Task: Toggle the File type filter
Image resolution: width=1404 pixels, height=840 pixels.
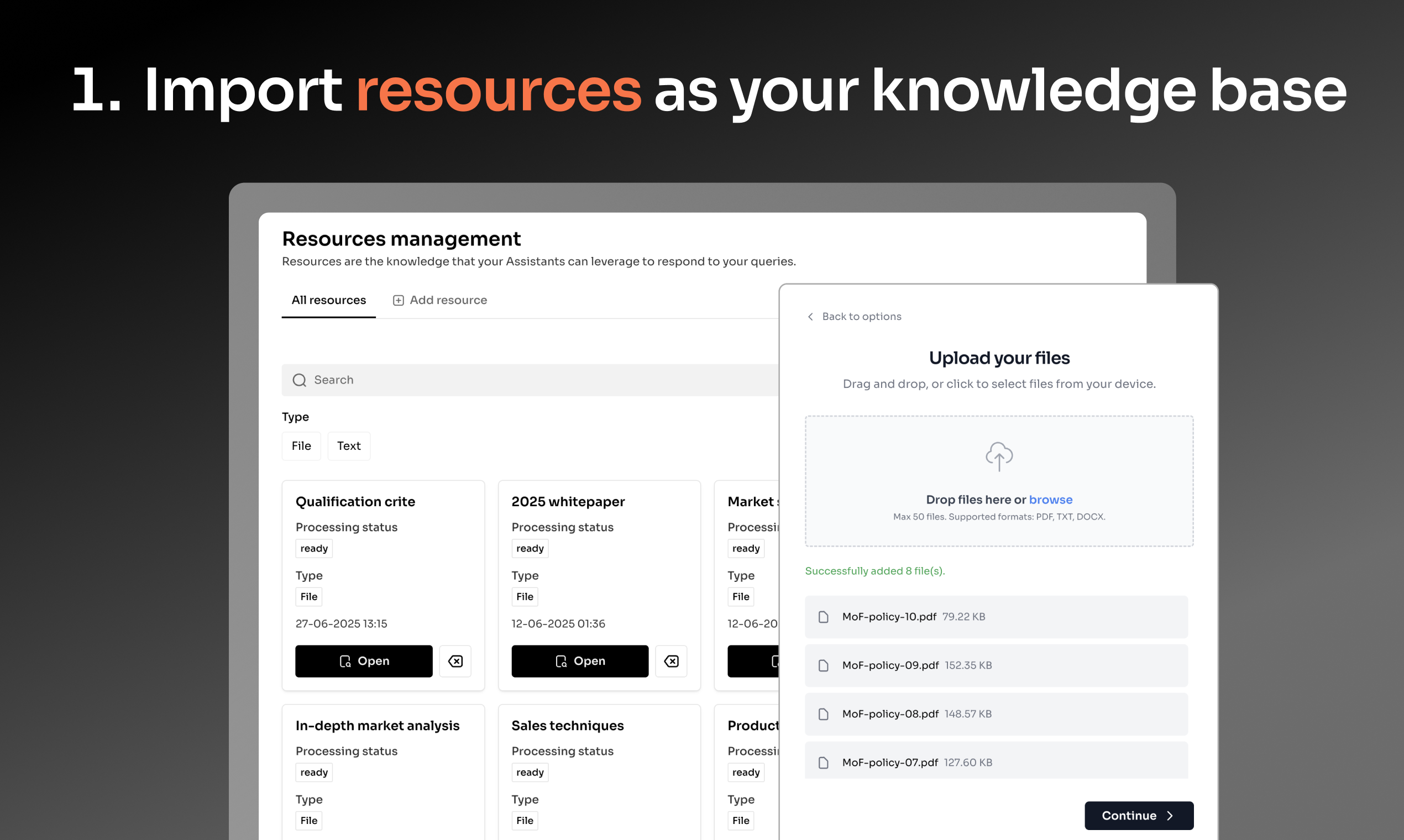Action: pos(301,446)
